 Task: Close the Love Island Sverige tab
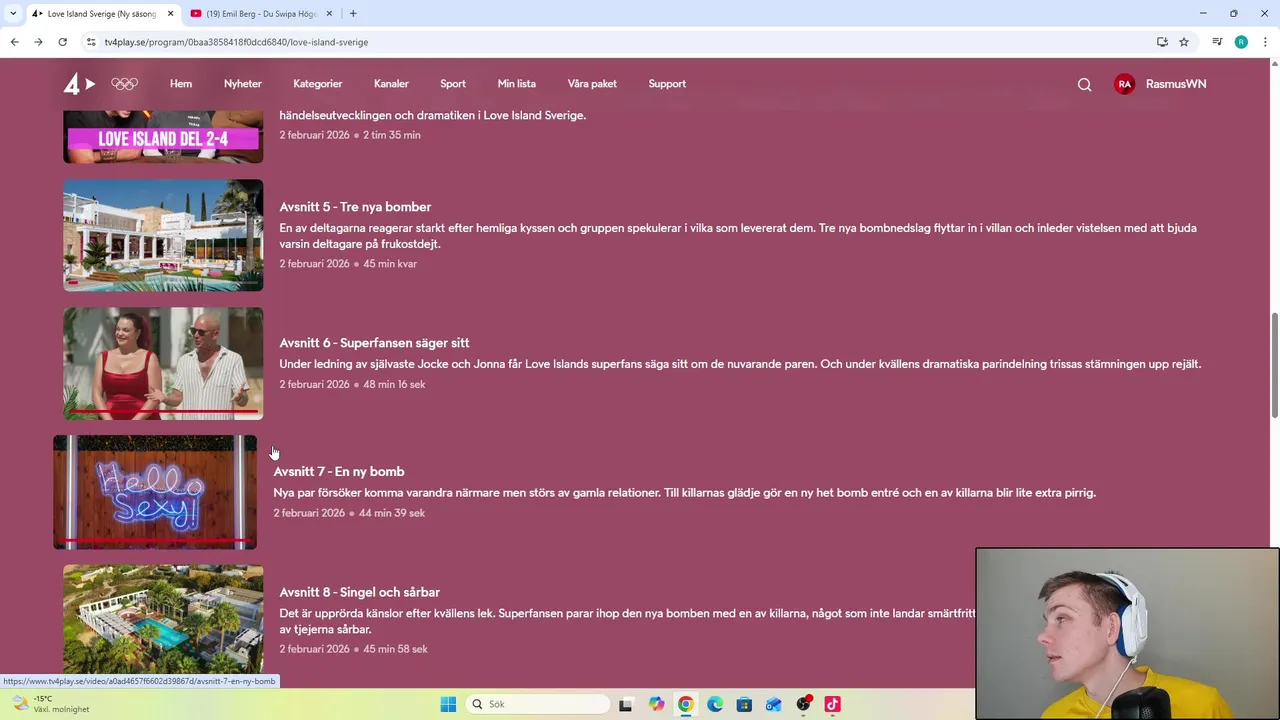tap(171, 14)
